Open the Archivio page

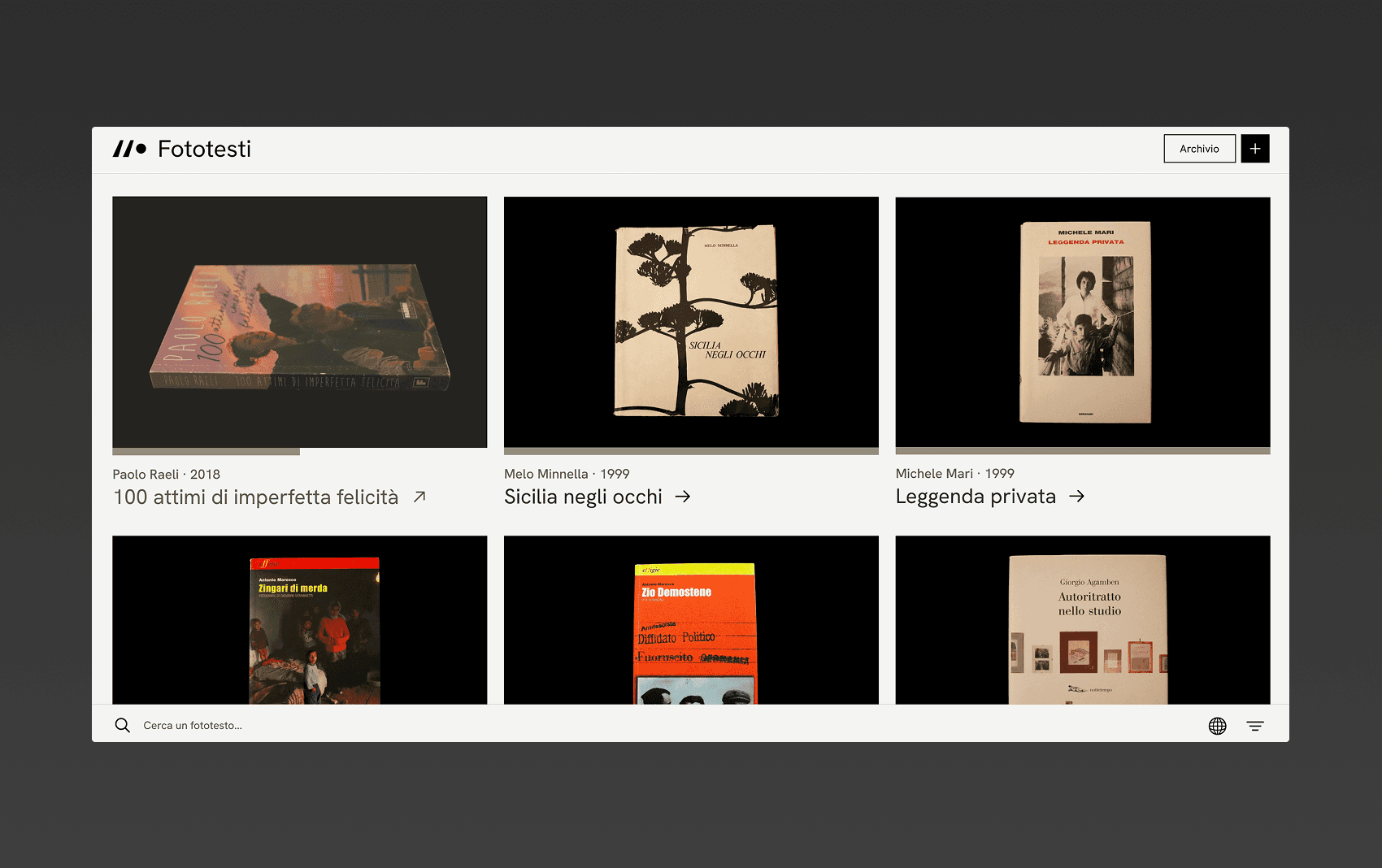pos(1199,149)
